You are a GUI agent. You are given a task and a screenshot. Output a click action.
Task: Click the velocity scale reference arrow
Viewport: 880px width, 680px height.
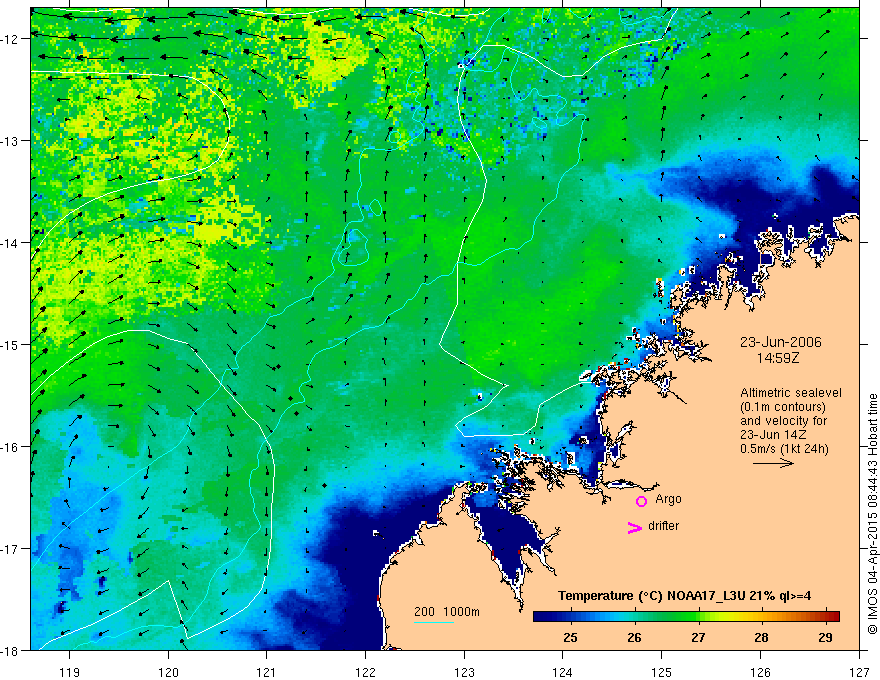coord(773,463)
